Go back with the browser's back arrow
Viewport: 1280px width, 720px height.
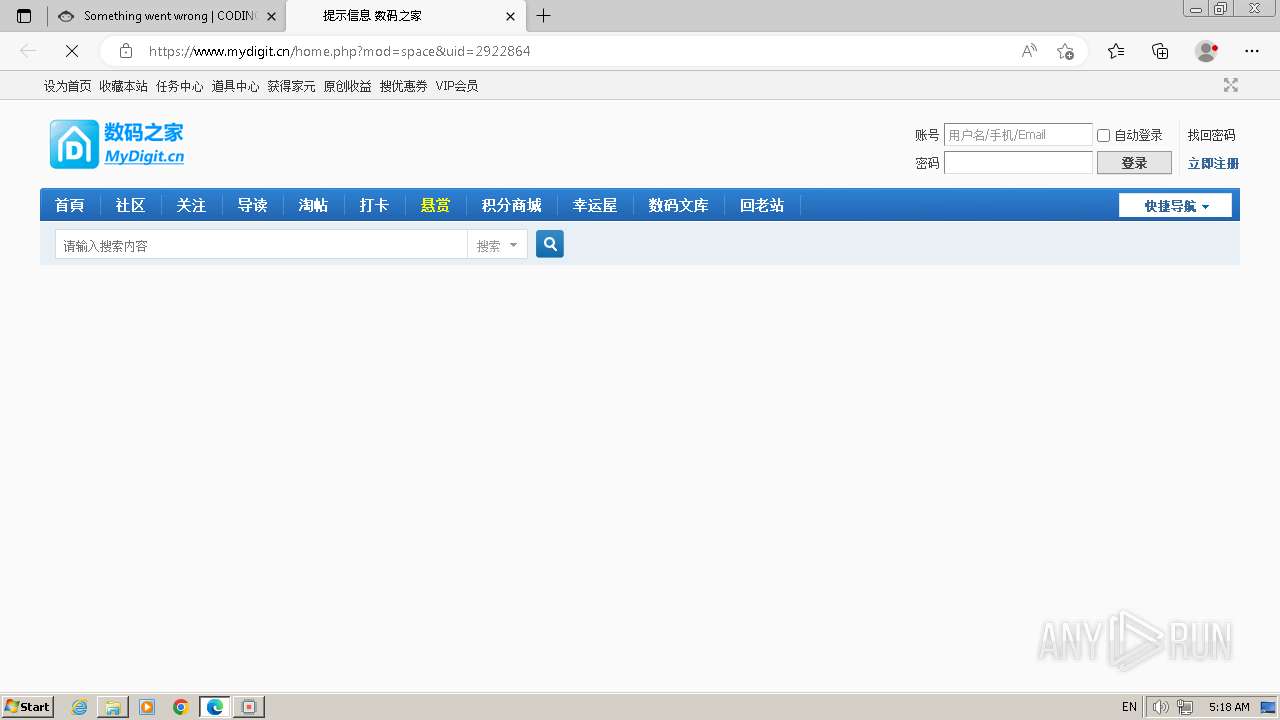click(x=28, y=51)
